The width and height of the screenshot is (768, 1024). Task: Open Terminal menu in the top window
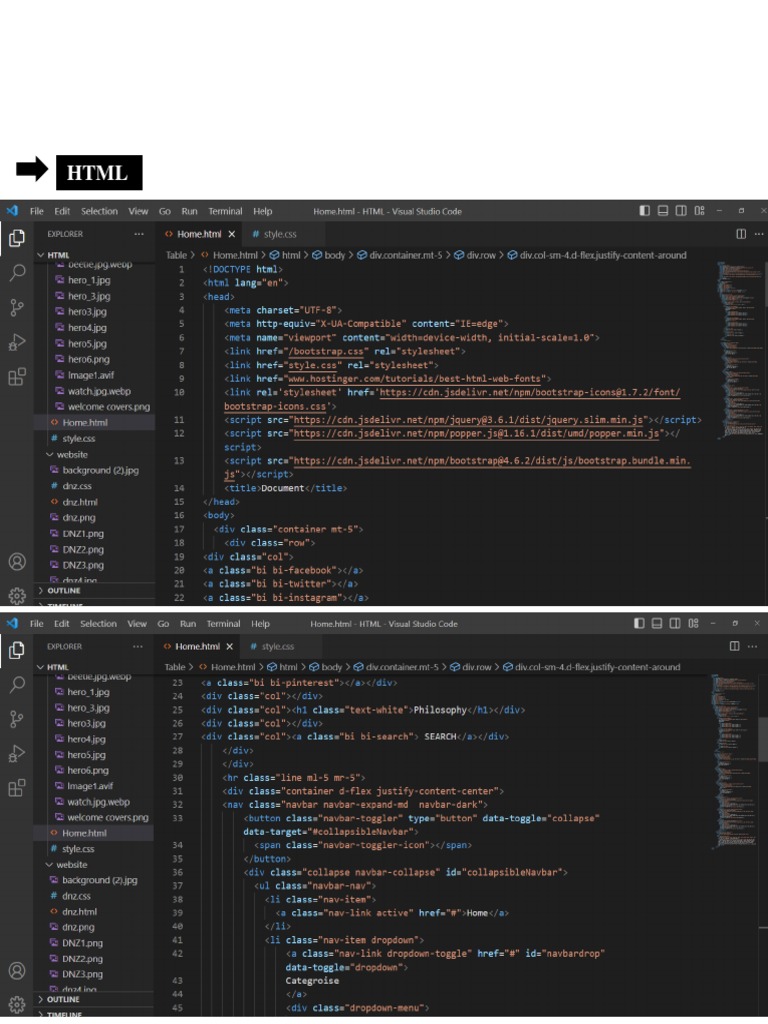click(x=225, y=211)
